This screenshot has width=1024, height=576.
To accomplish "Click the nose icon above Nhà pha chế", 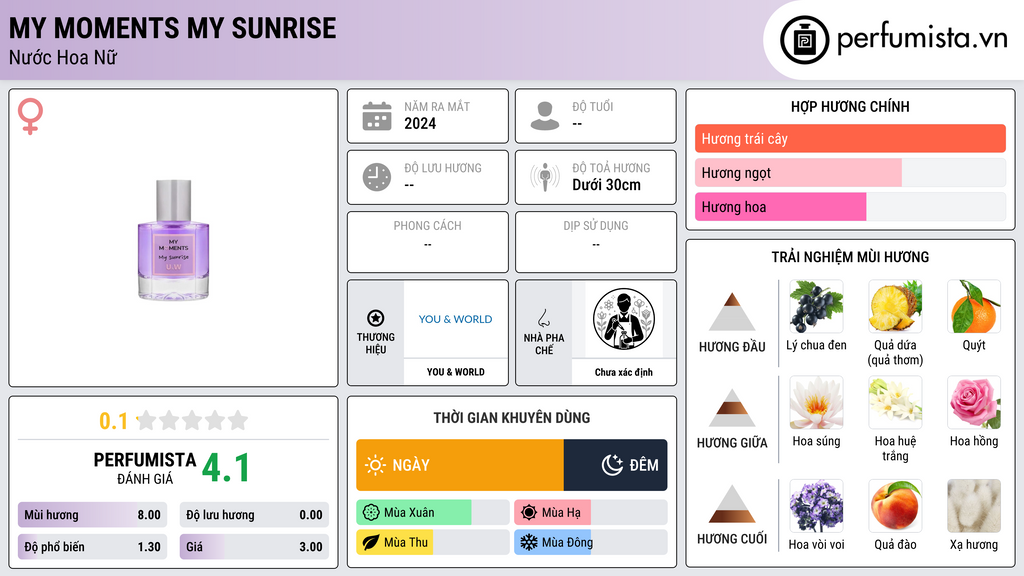I will (543, 318).
